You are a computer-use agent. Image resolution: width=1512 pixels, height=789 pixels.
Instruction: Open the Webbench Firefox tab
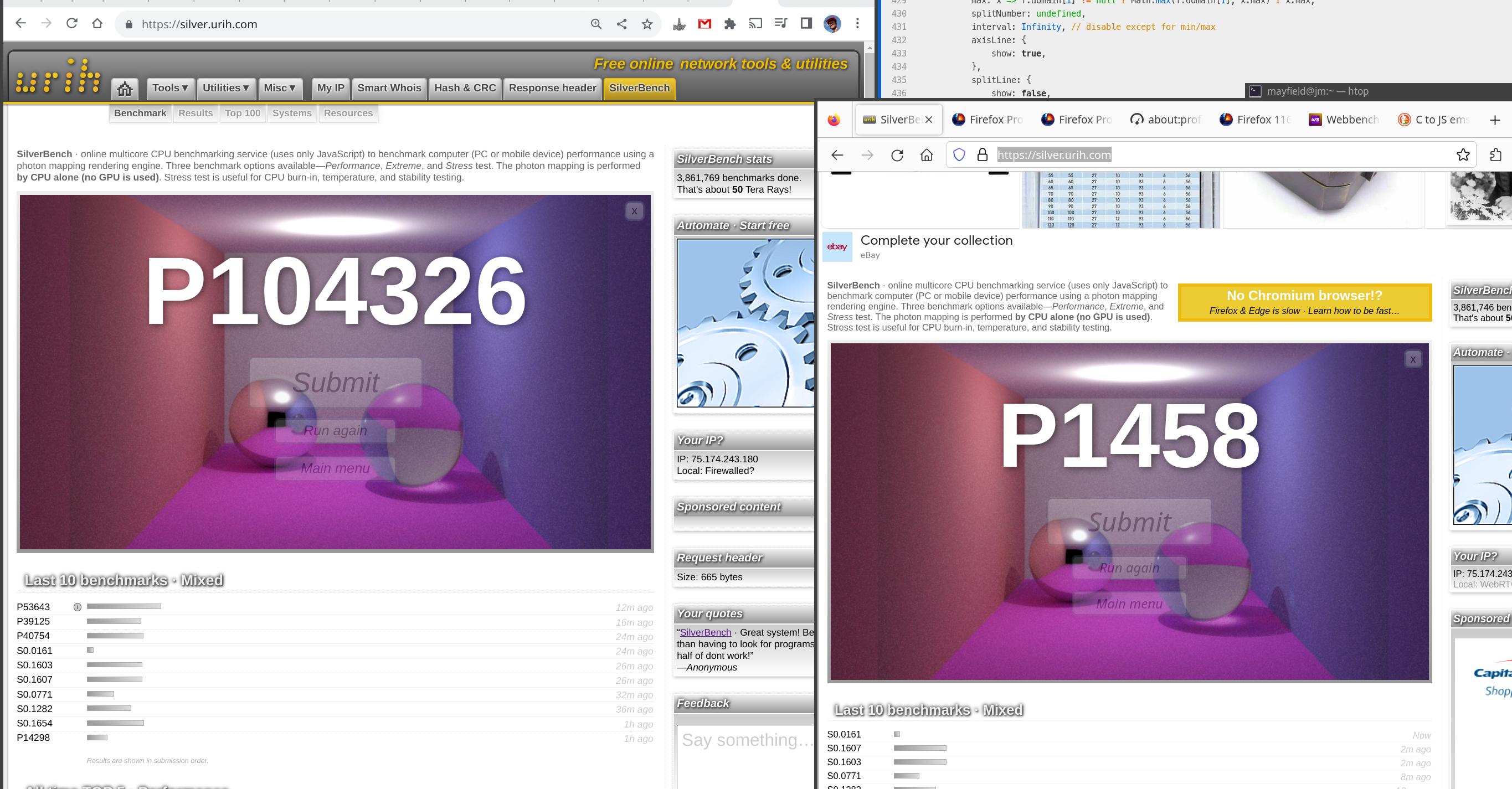point(1344,120)
